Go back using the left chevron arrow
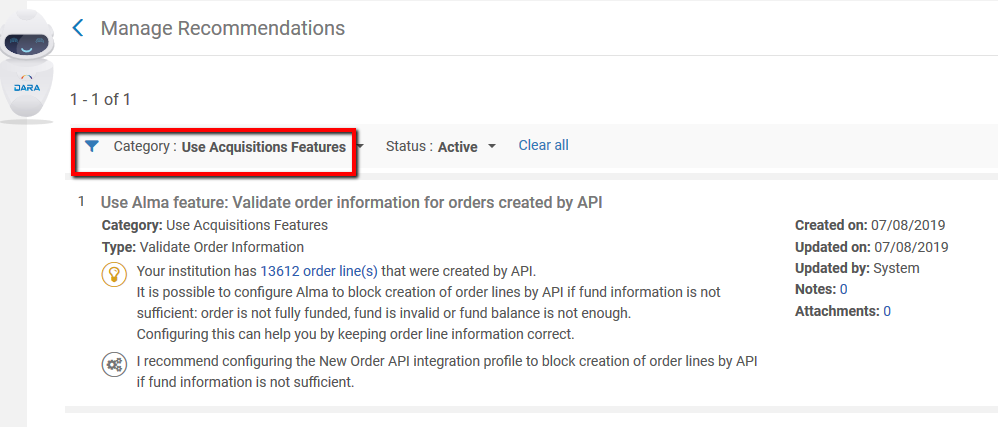 78,28
